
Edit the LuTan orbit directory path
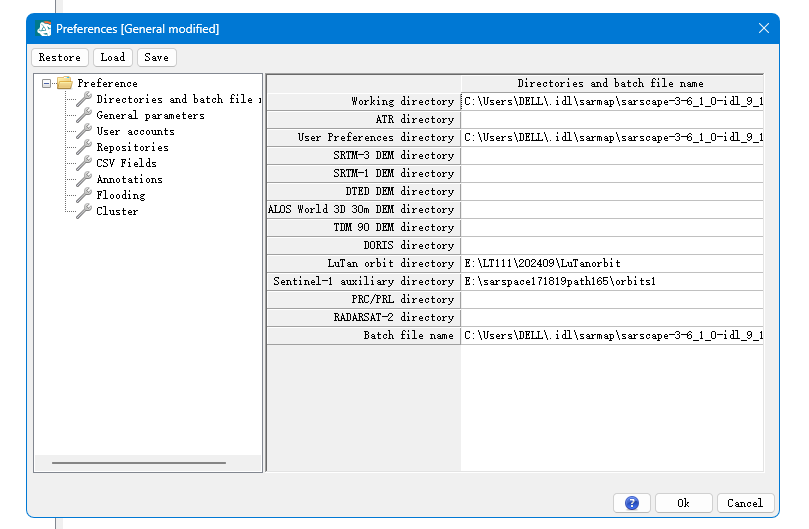point(612,264)
